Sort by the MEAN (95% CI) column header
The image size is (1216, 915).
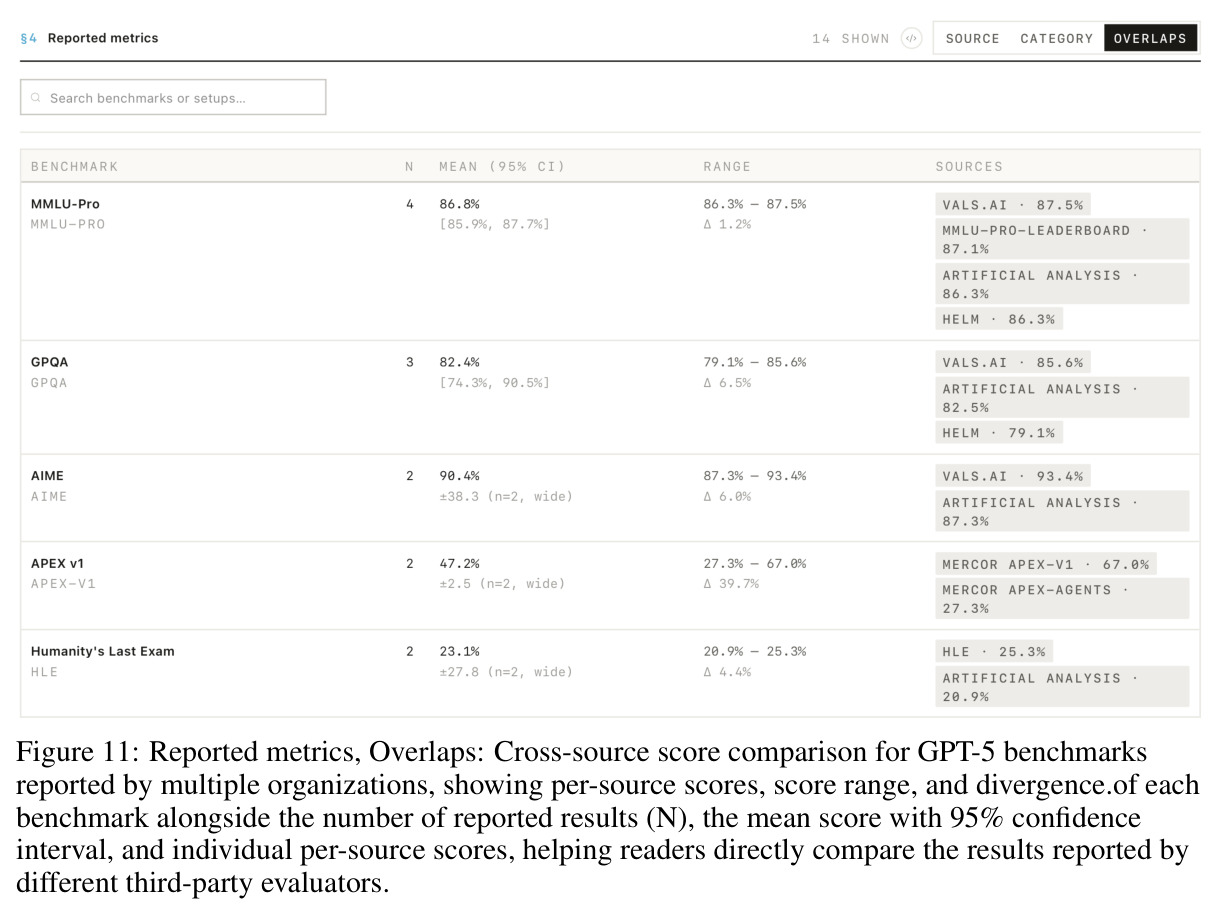(x=502, y=166)
